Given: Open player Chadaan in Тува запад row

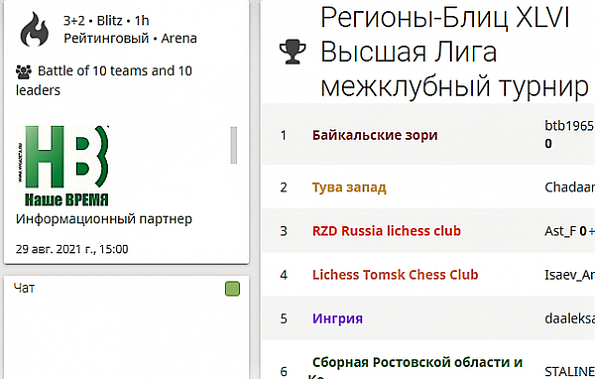Looking at the screenshot, I should [x=570, y=187].
